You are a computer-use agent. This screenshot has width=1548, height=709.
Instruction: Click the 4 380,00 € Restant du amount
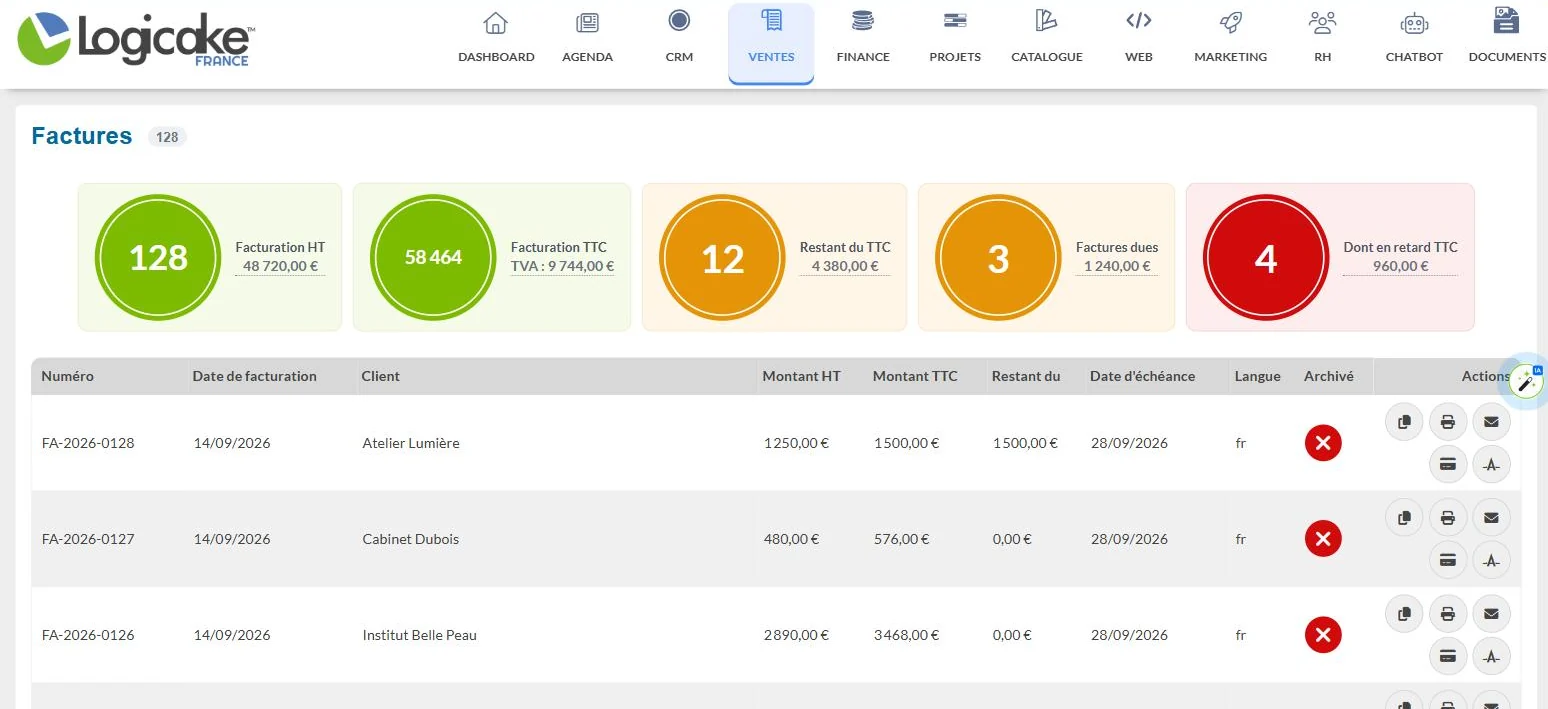pyautogui.click(x=845, y=266)
